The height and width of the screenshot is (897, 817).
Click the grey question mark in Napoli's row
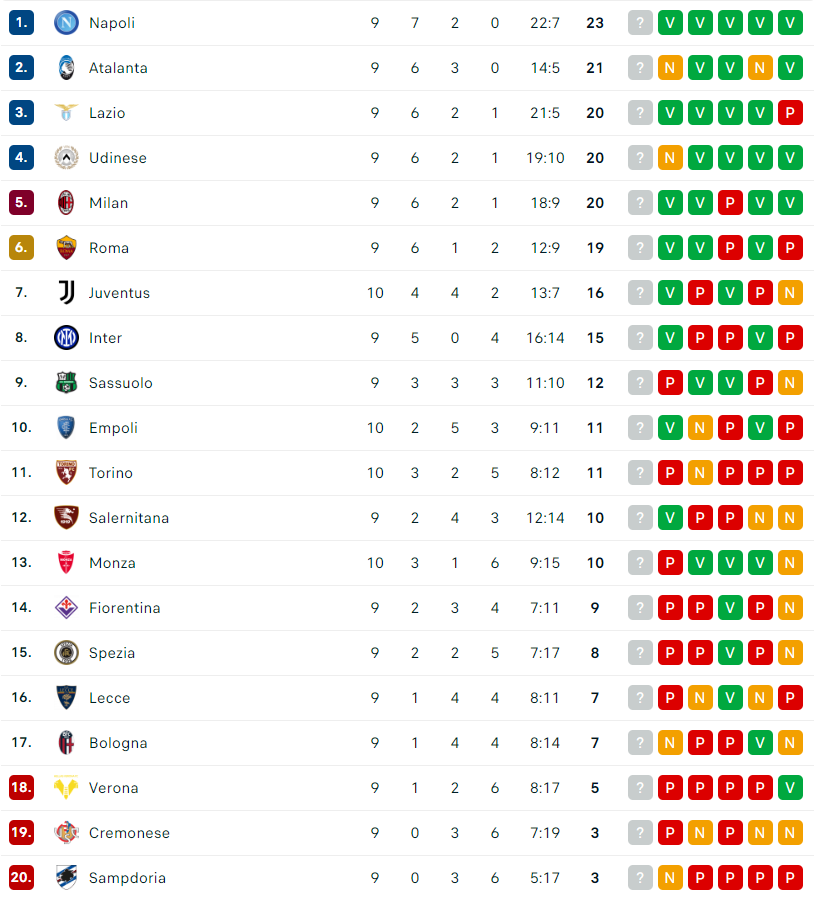pyautogui.click(x=640, y=23)
